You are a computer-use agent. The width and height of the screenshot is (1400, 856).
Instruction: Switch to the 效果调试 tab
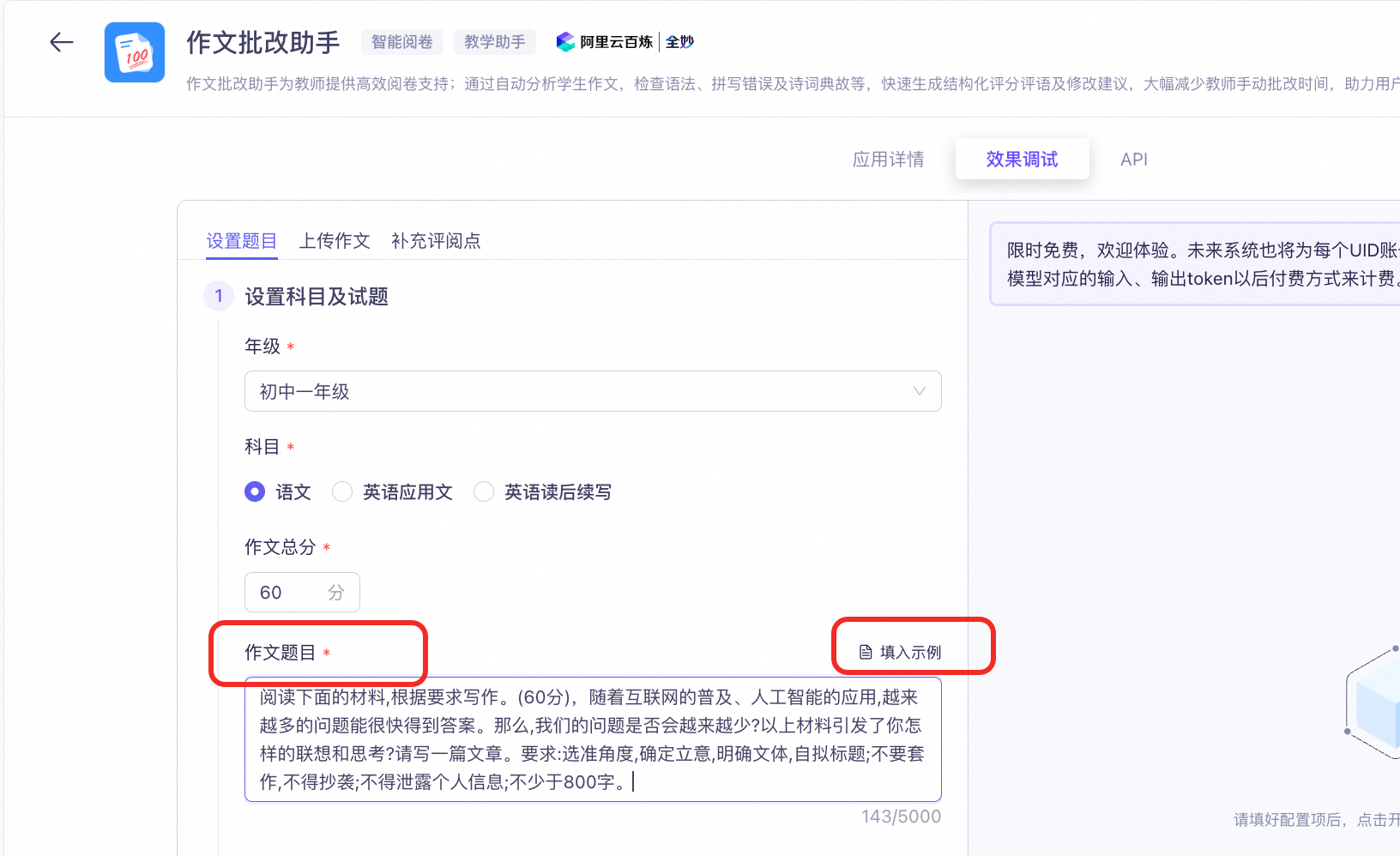pyautogui.click(x=1022, y=159)
